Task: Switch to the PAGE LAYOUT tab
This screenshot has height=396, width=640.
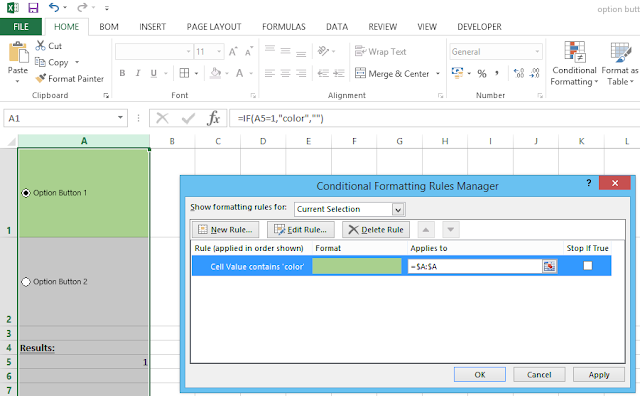Action: click(x=214, y=27)
